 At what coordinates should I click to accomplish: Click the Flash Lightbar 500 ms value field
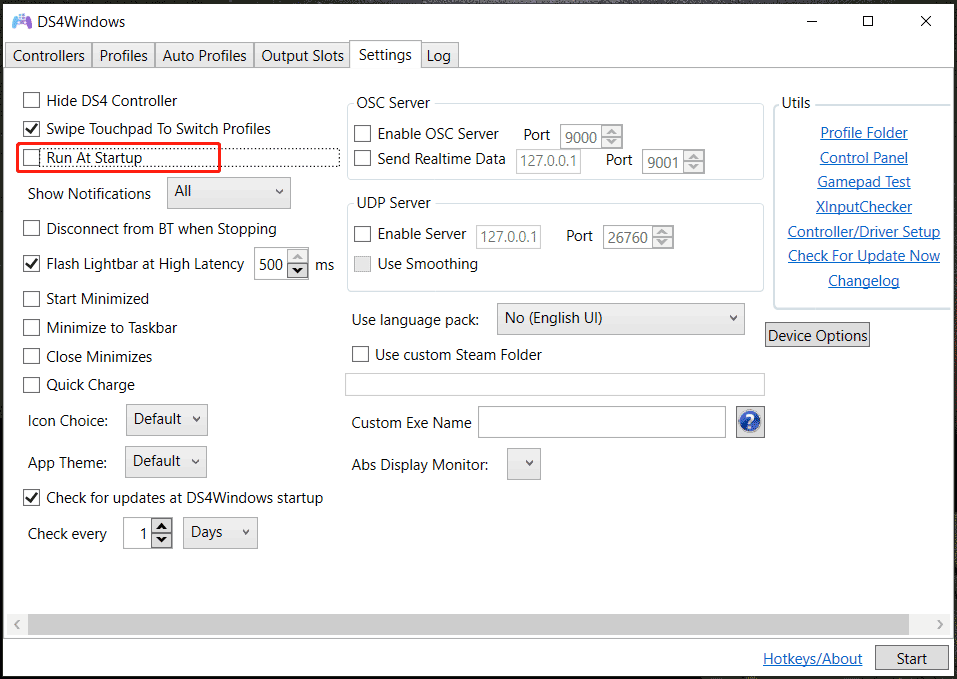271,264
